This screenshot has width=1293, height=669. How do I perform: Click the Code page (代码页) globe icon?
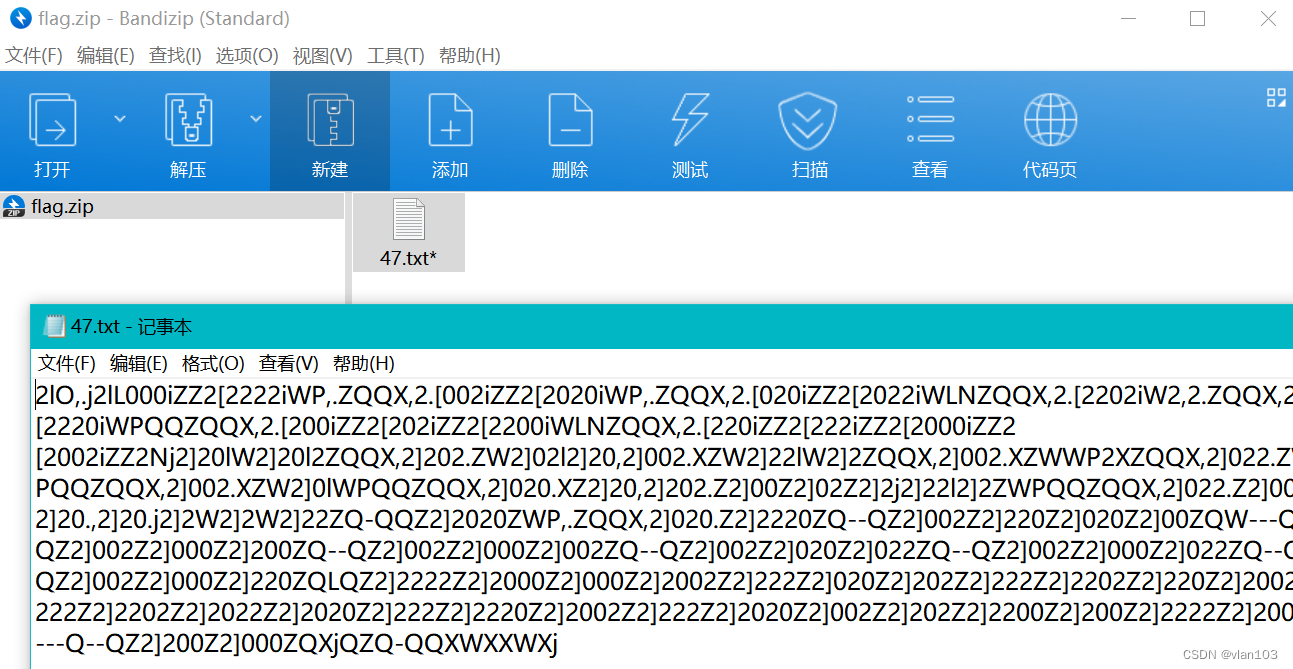(1050, 120)
